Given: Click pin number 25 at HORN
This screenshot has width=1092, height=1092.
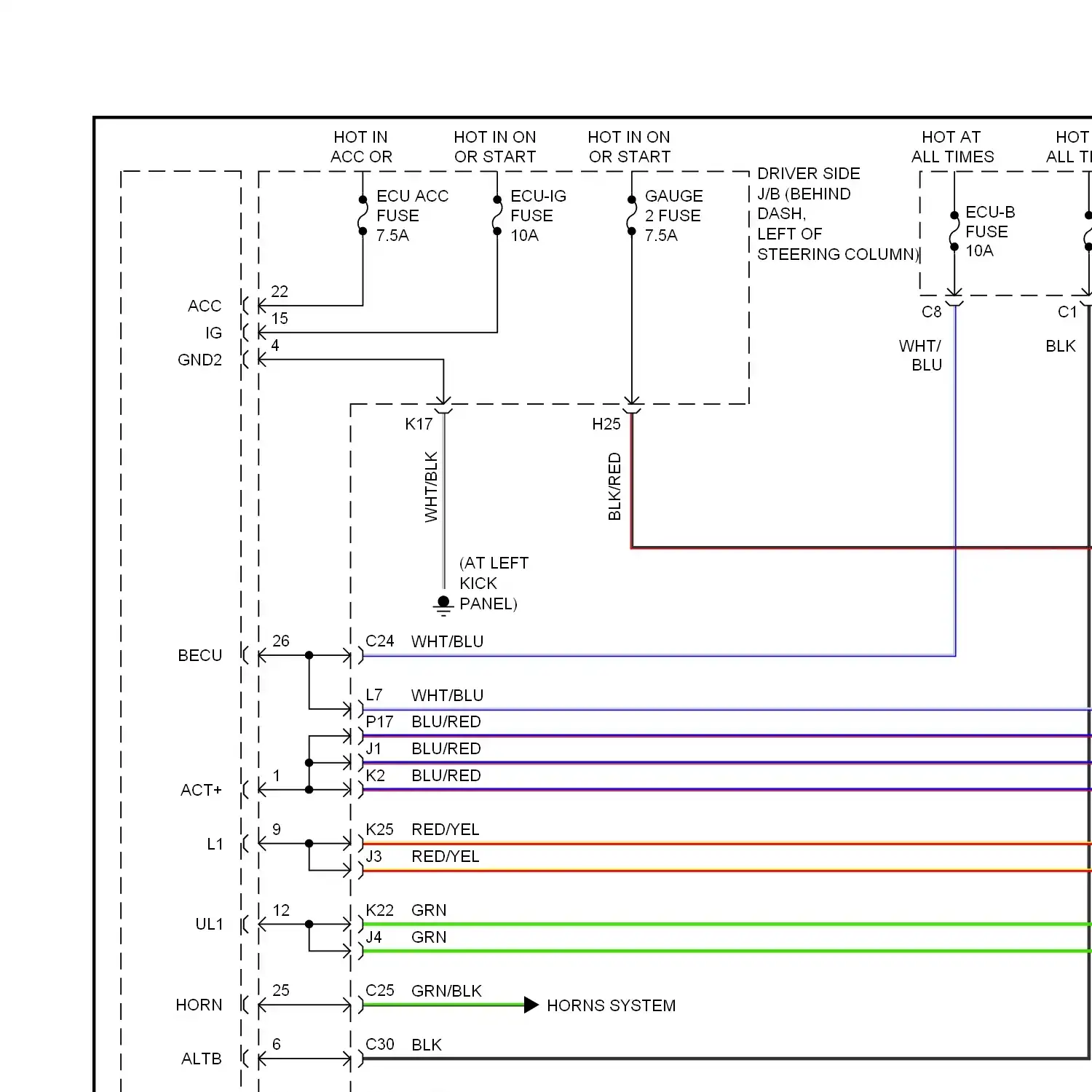Looking at the screenshot, I should [281, 990].
